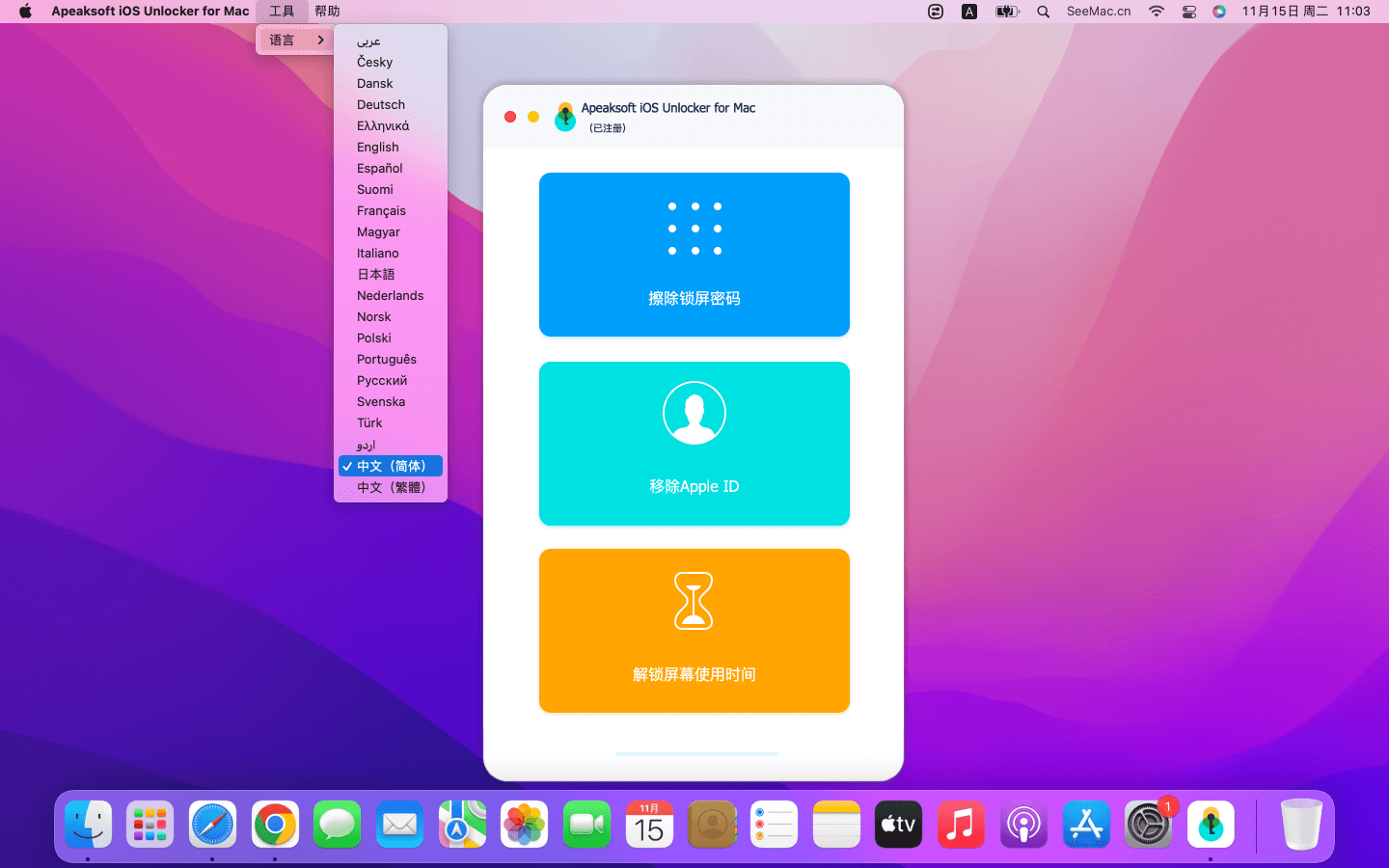Screen dimensions: 1389x868
Task: Open the 帮助 menu
Action: click(x=327, y=12)
